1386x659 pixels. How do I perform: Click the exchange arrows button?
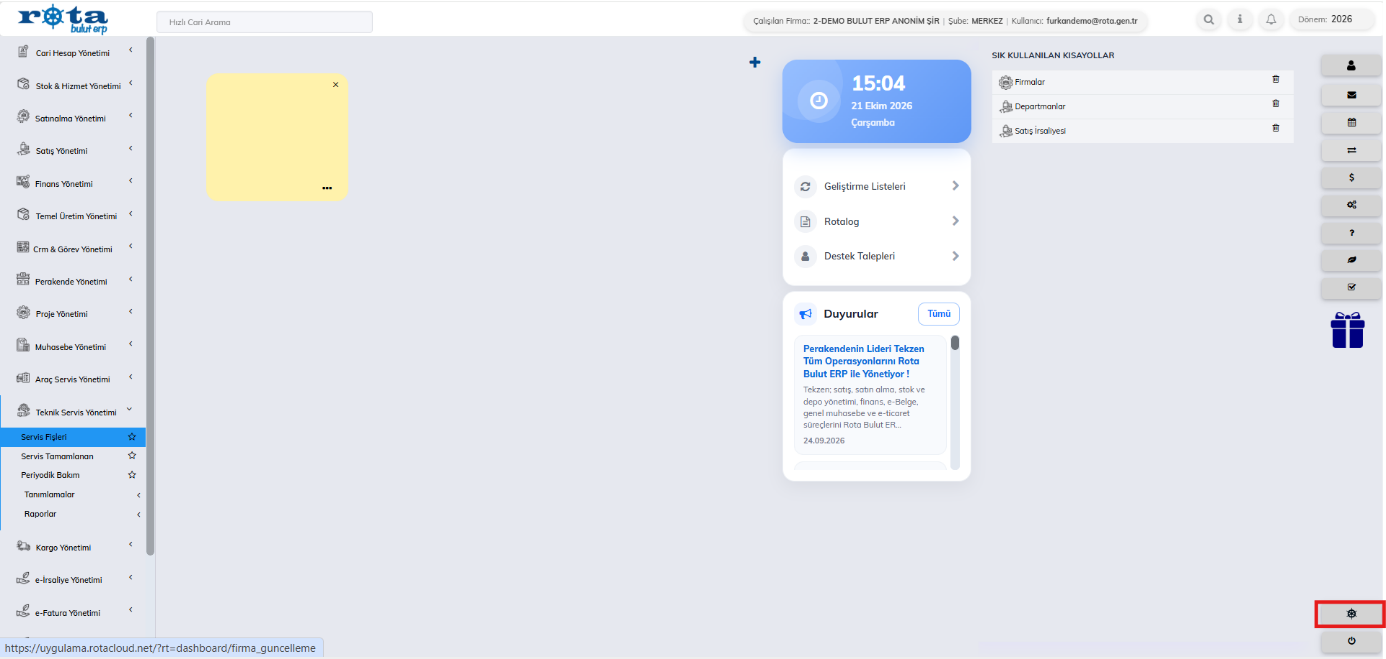1351,150
